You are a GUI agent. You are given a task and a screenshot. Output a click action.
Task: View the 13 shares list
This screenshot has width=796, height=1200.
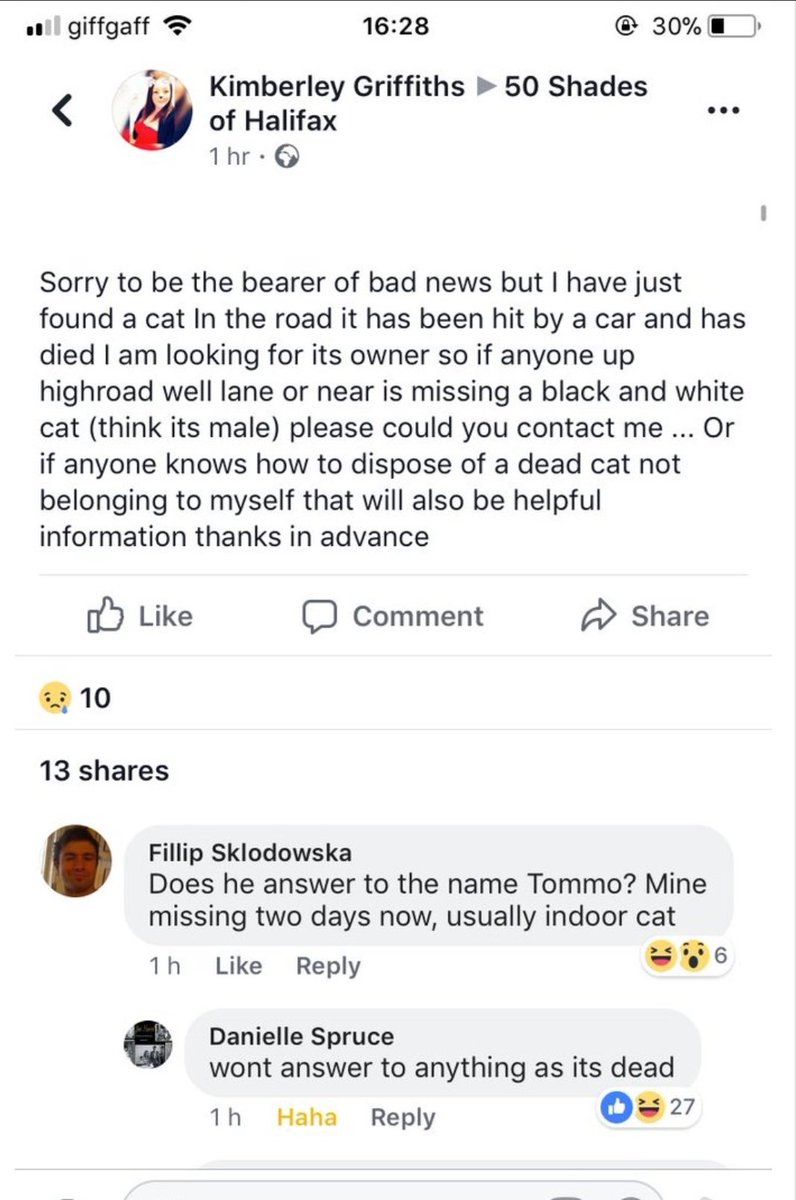(x=104, y=771)
